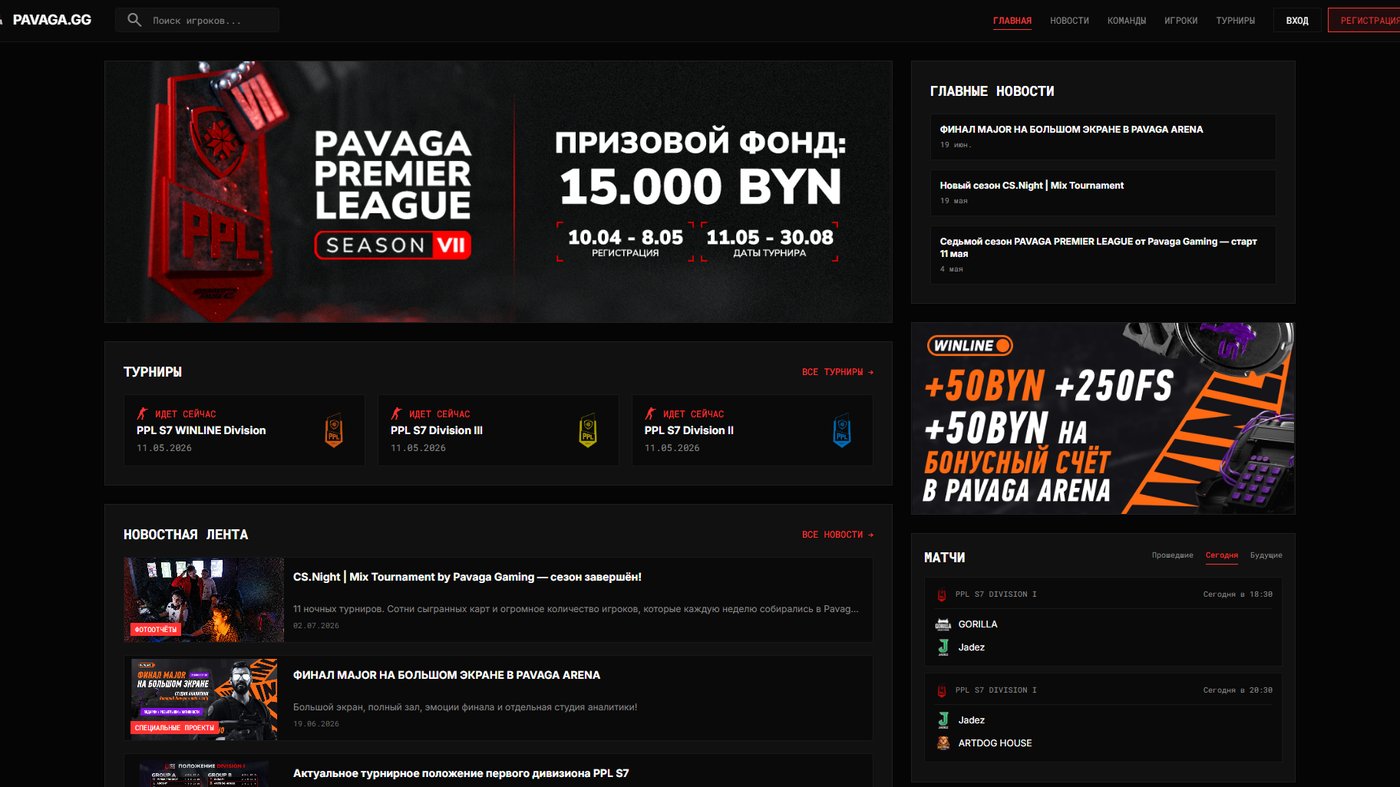Open PPL S7 Division II tournament title

[689, 430]
